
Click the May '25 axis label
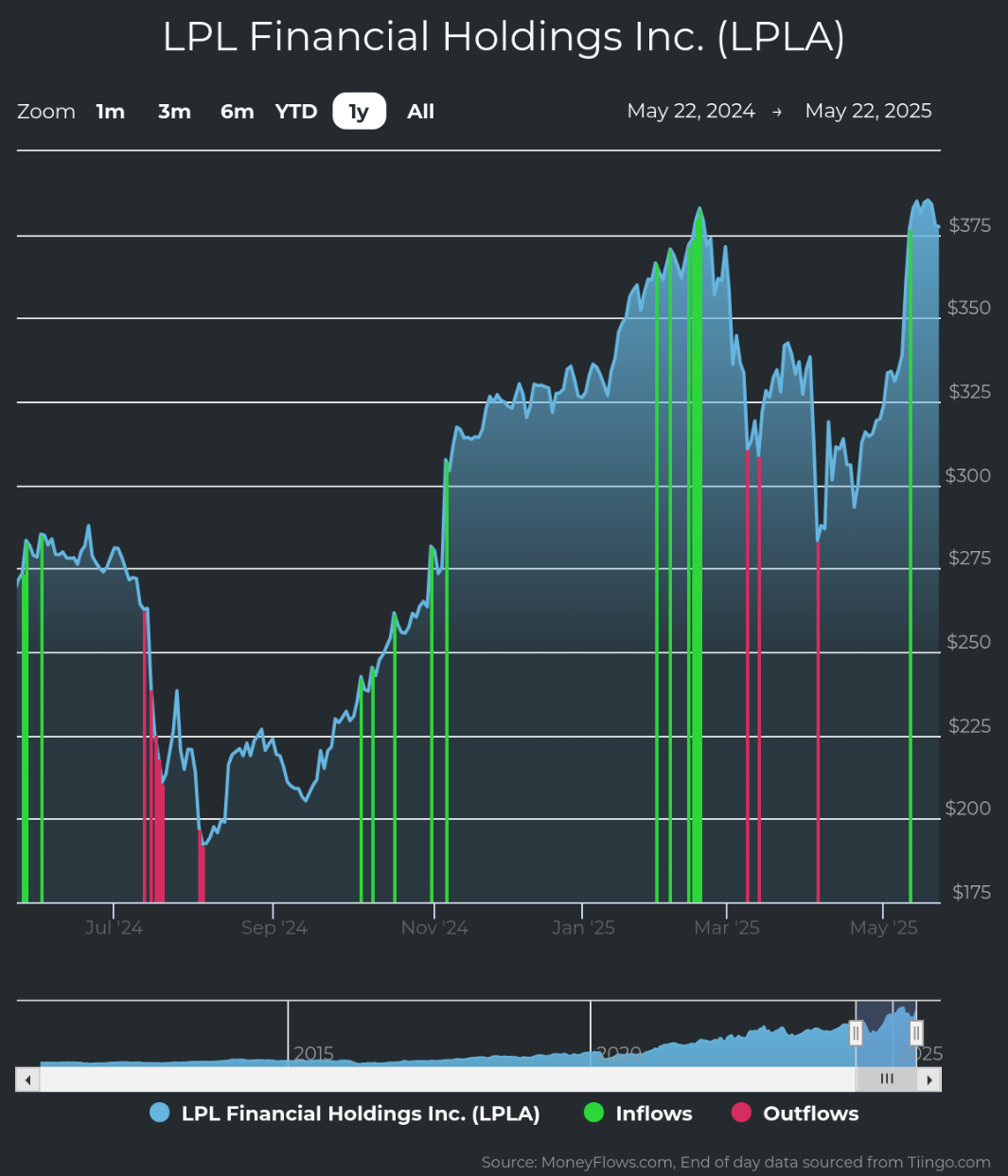[884, 928]
